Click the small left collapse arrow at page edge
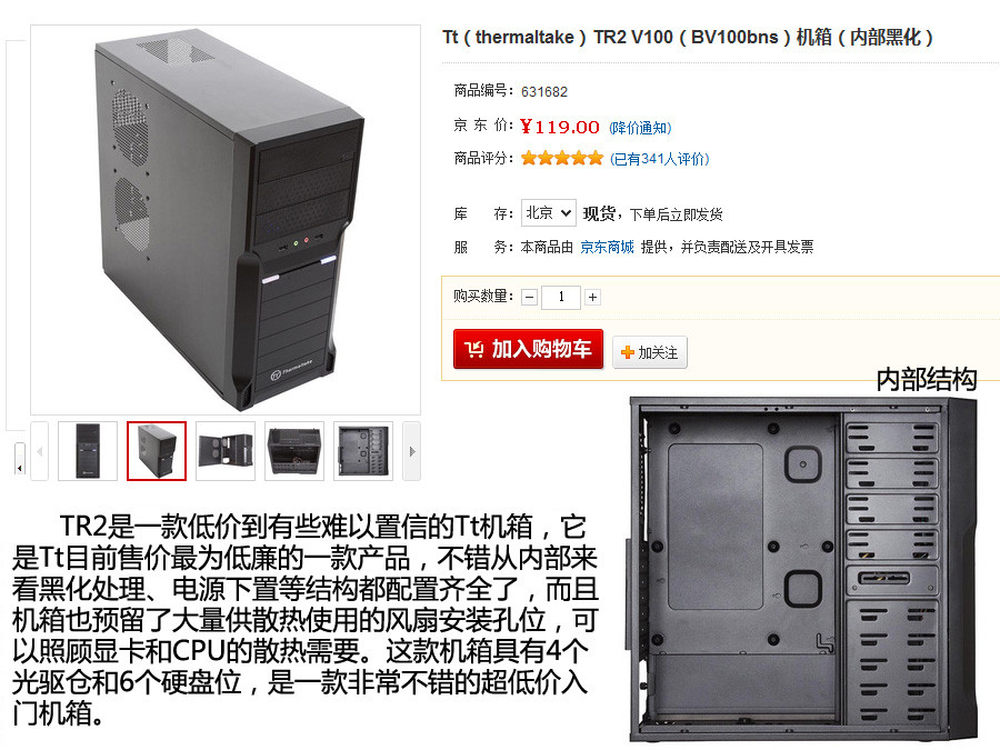 (20, 459)
